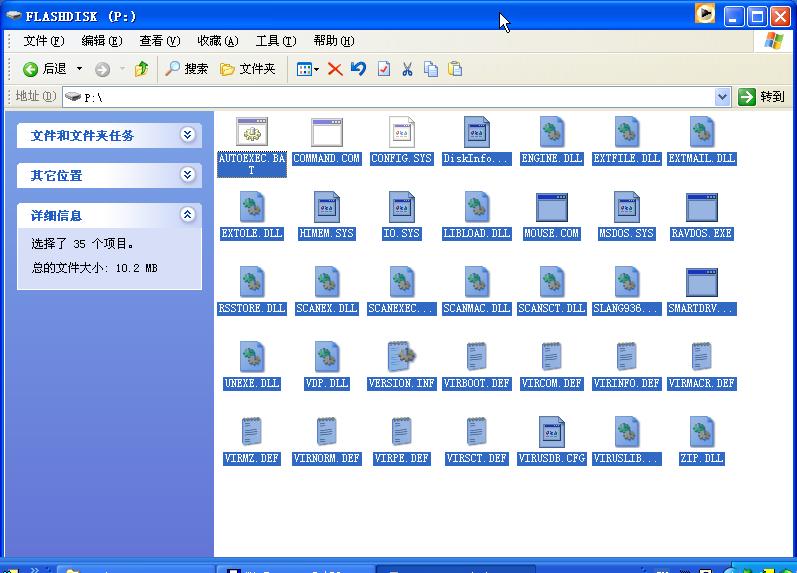The height and width of the screenshot is (573, 797).
Task: Select the EXTMAIL.DLL file icon
Action: (701, 132)
